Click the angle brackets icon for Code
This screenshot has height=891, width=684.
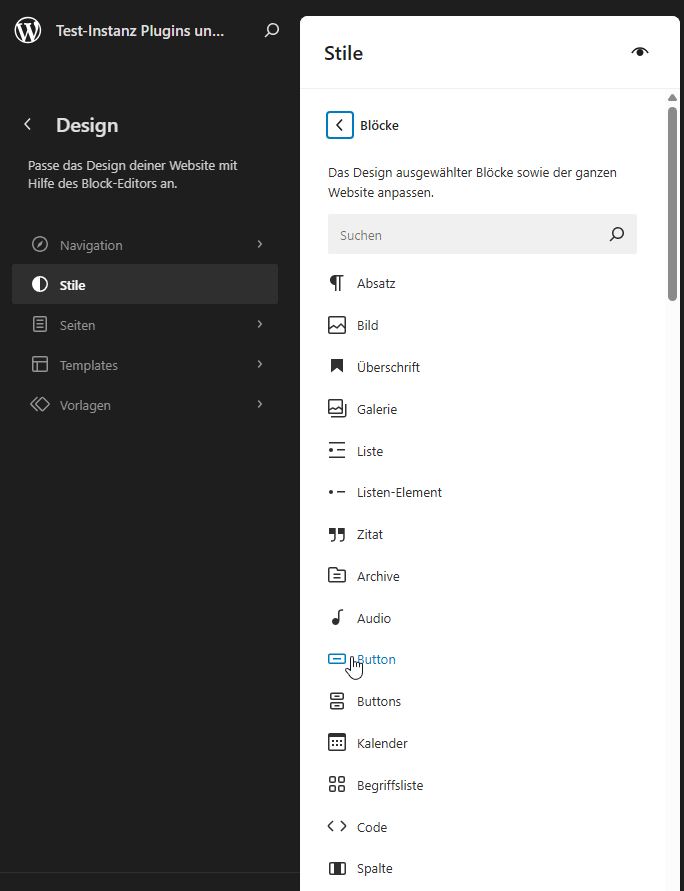coord(337,827)
